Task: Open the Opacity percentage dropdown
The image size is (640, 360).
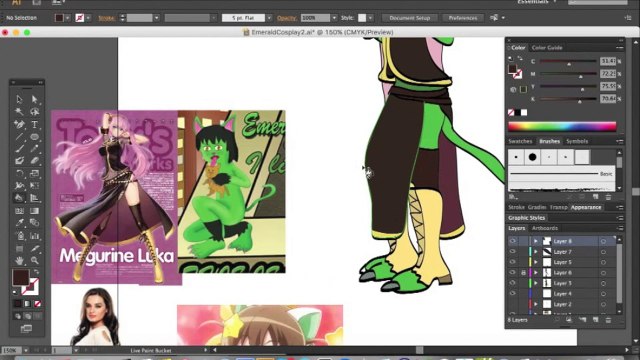Action: (x=334, y=18)
